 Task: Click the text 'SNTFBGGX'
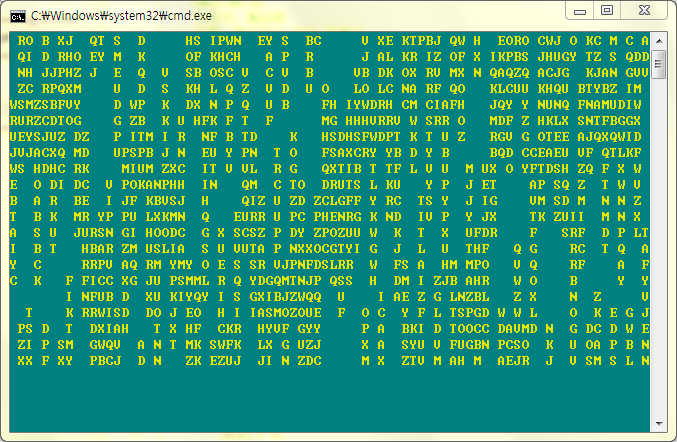coord(609,121)
